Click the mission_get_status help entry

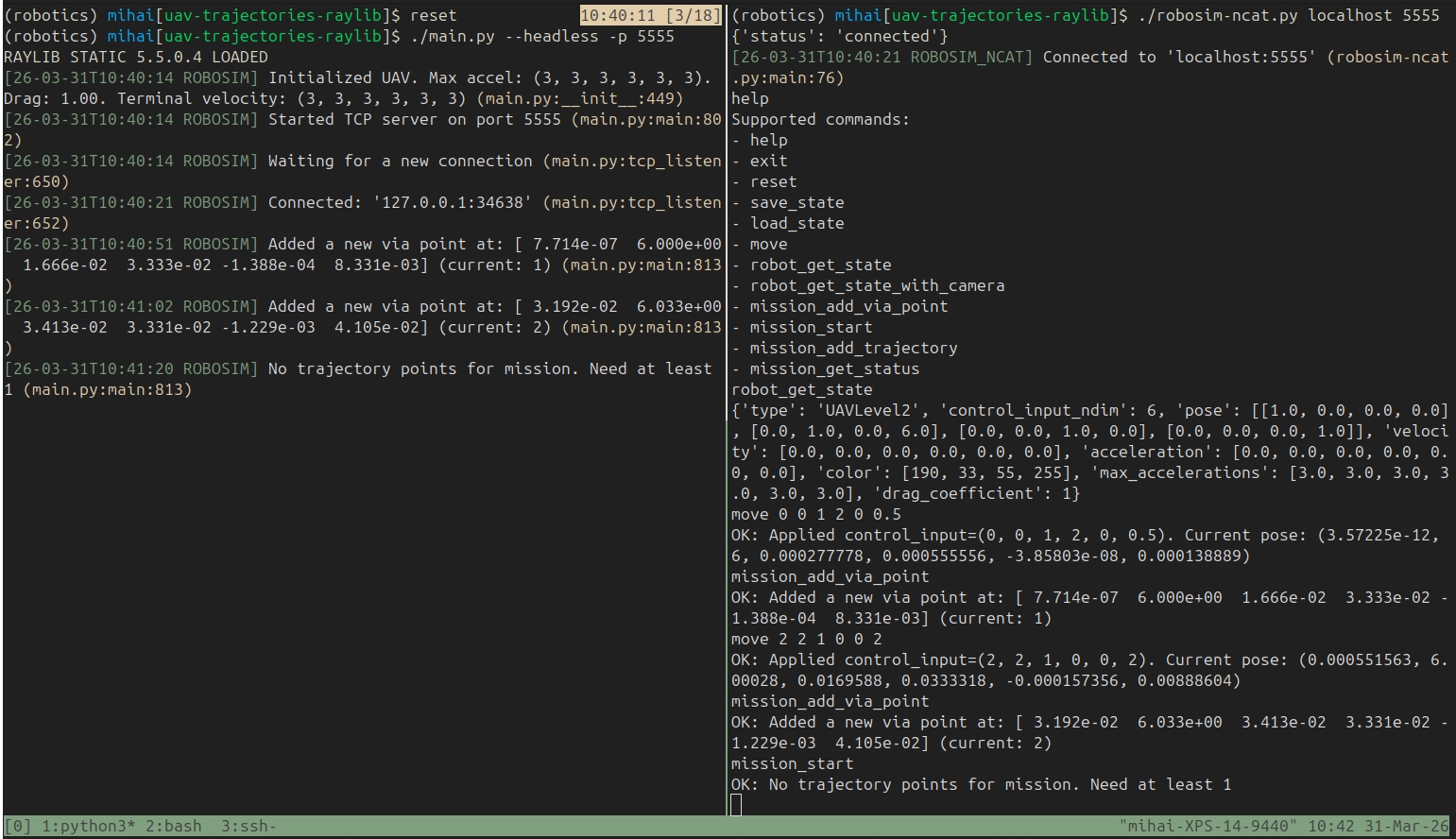[x=834, y=368]
